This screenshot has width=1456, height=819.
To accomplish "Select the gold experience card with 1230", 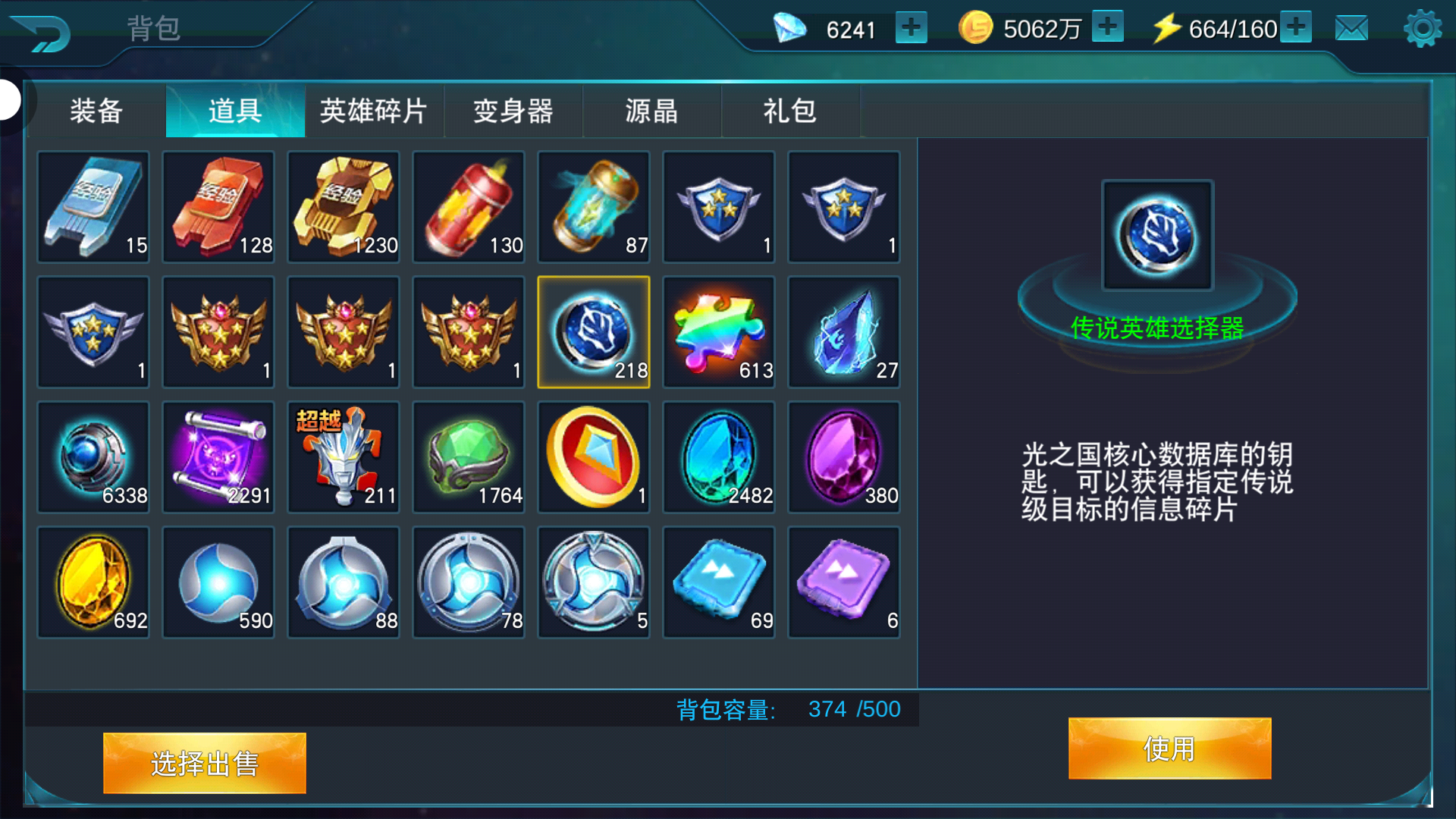I will [x=344, y=207].
